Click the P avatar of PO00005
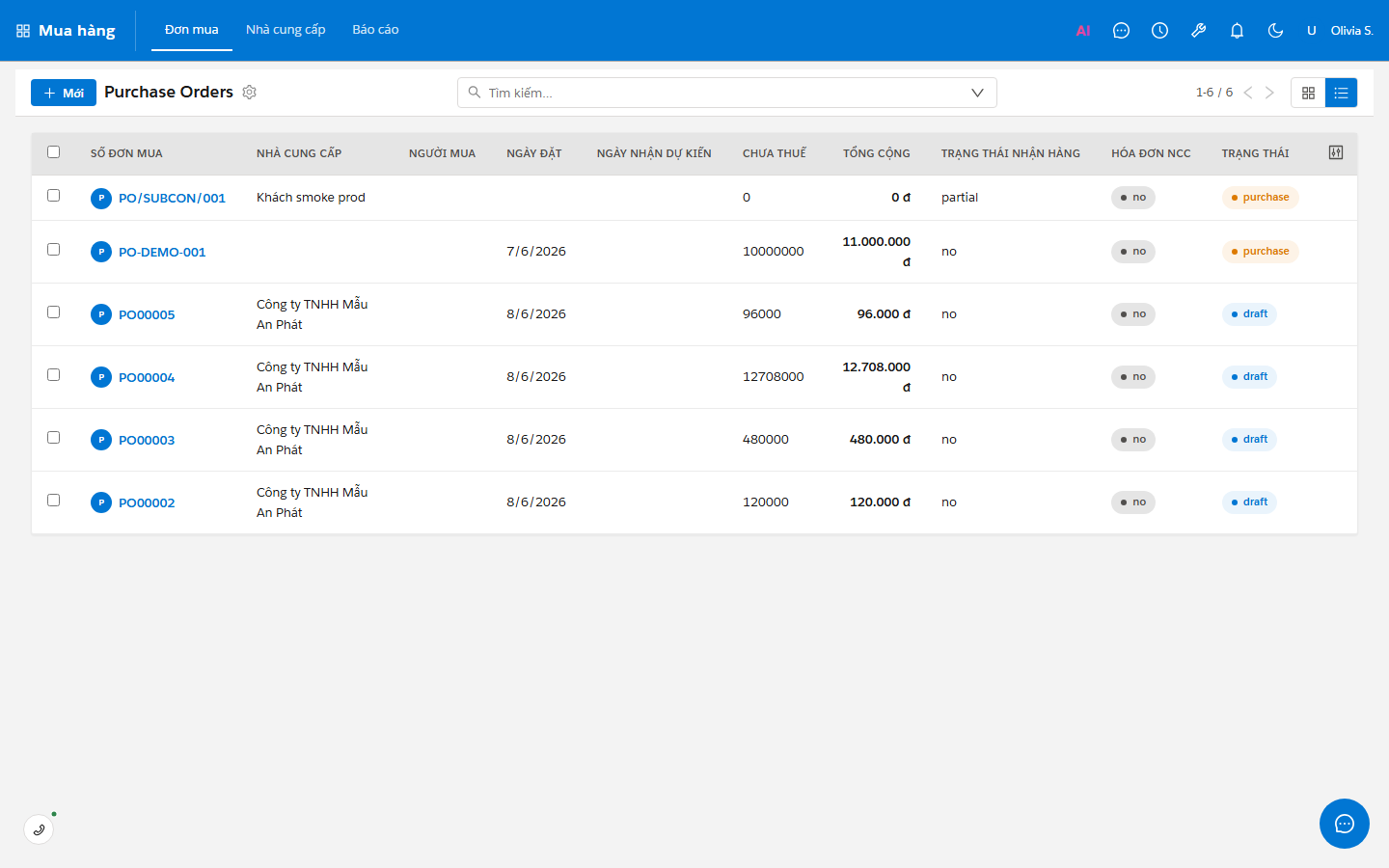1389x868 pixels. coord(101,314)
